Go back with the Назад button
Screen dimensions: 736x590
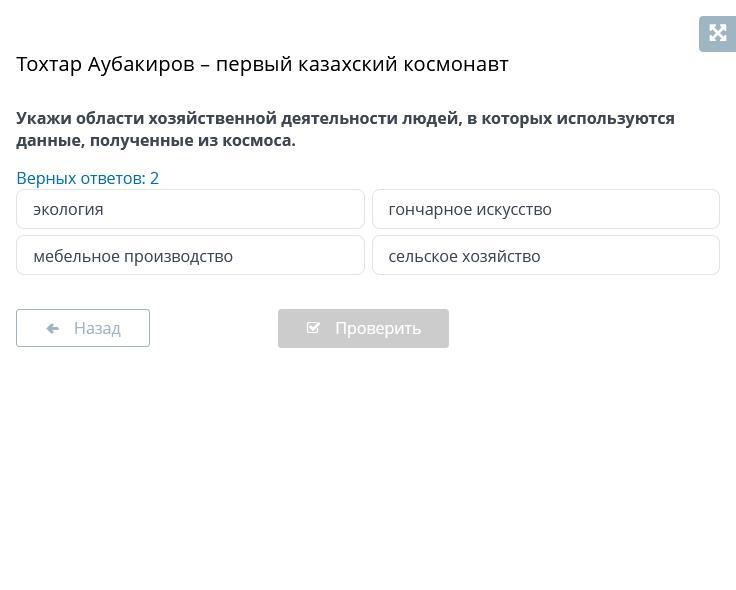83,328
